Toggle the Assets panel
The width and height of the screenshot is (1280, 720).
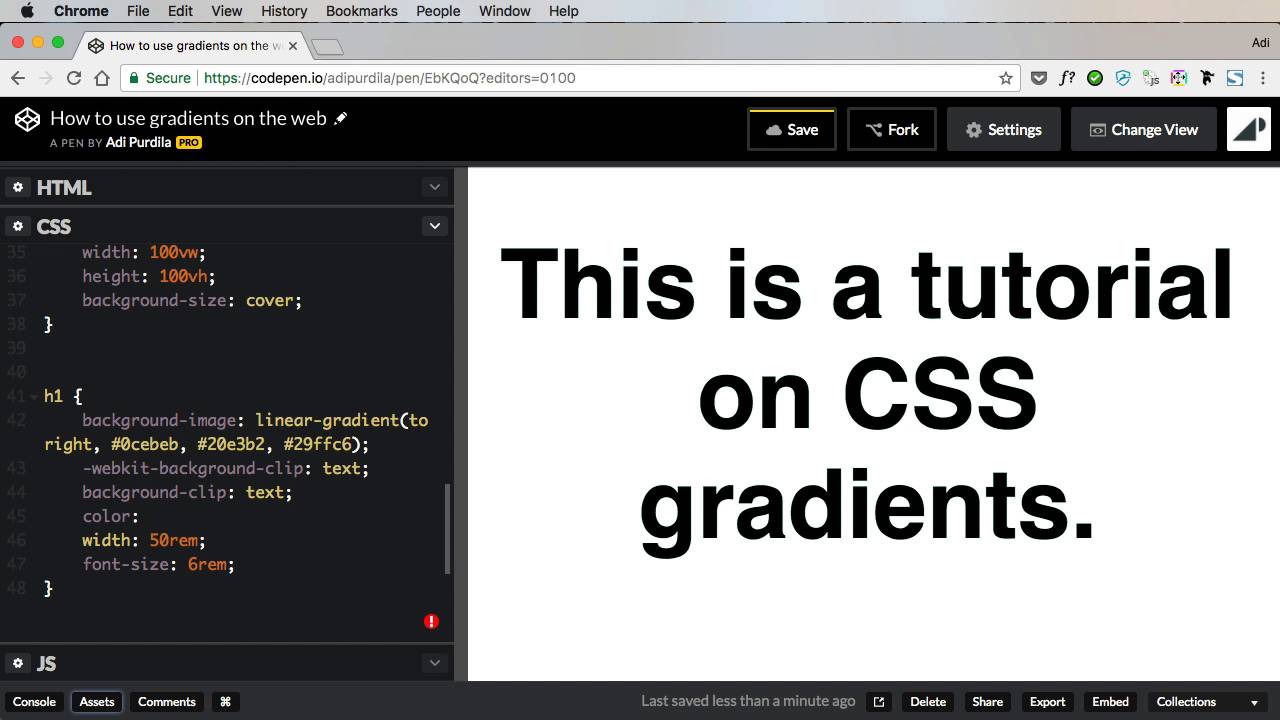(x=97, y=702)
